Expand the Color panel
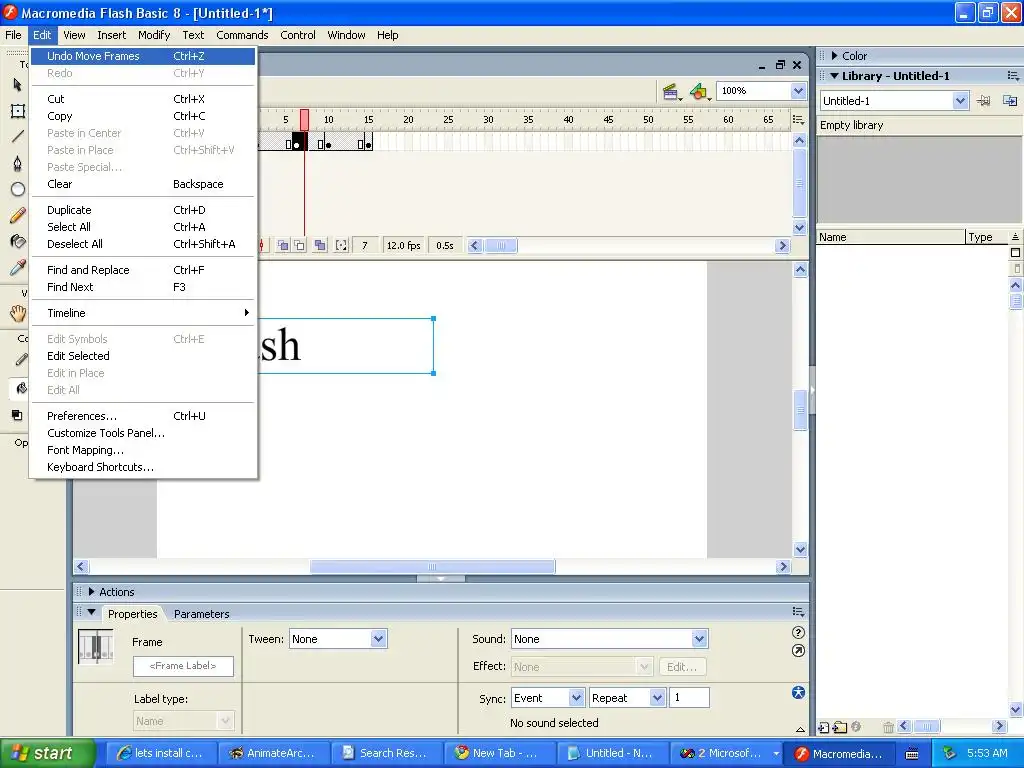The width and height of the screenshot is (1024, 768). click(835, 56)
